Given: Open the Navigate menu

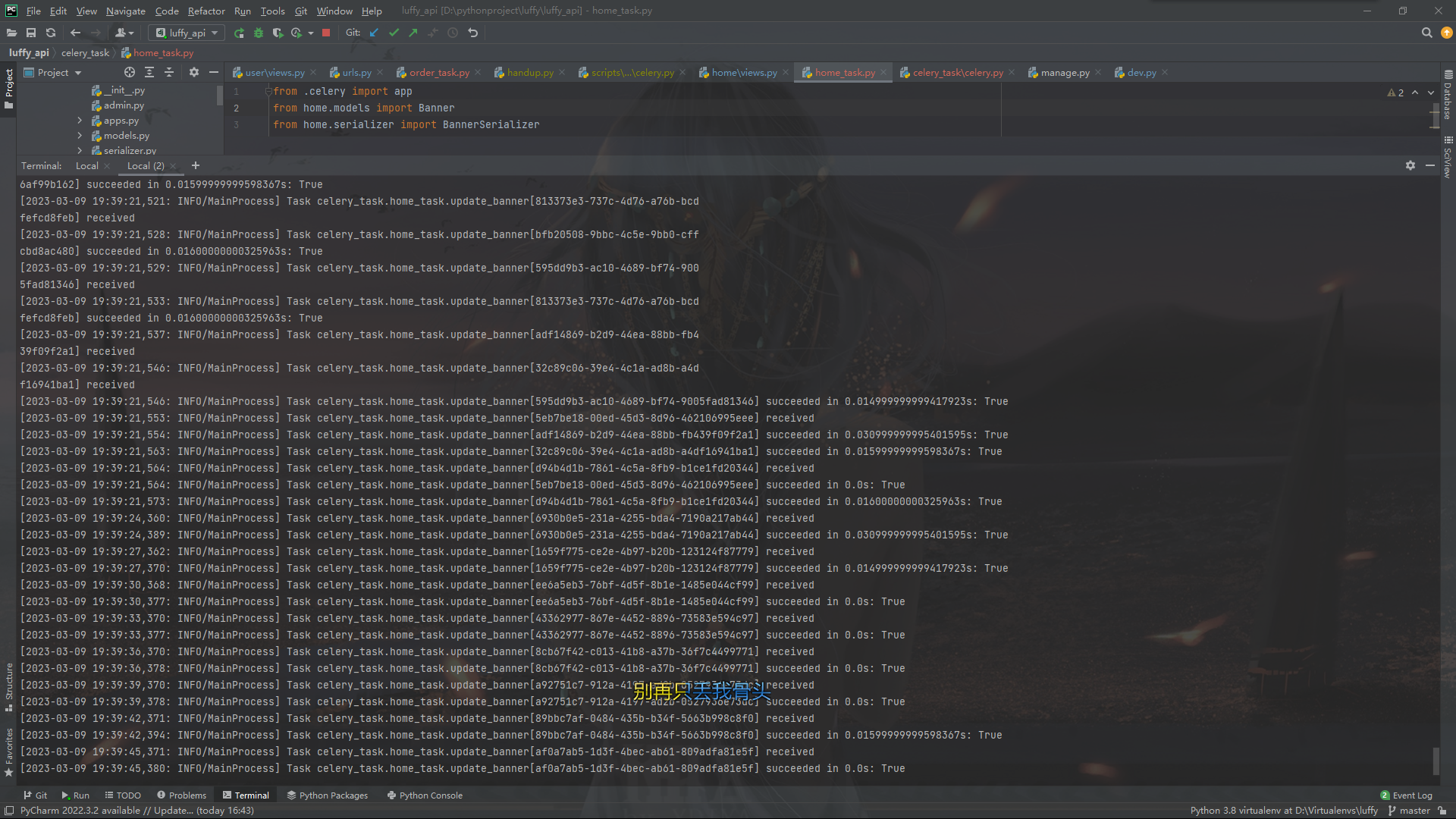Looking at the screenshot, I should tap(125, 11).
